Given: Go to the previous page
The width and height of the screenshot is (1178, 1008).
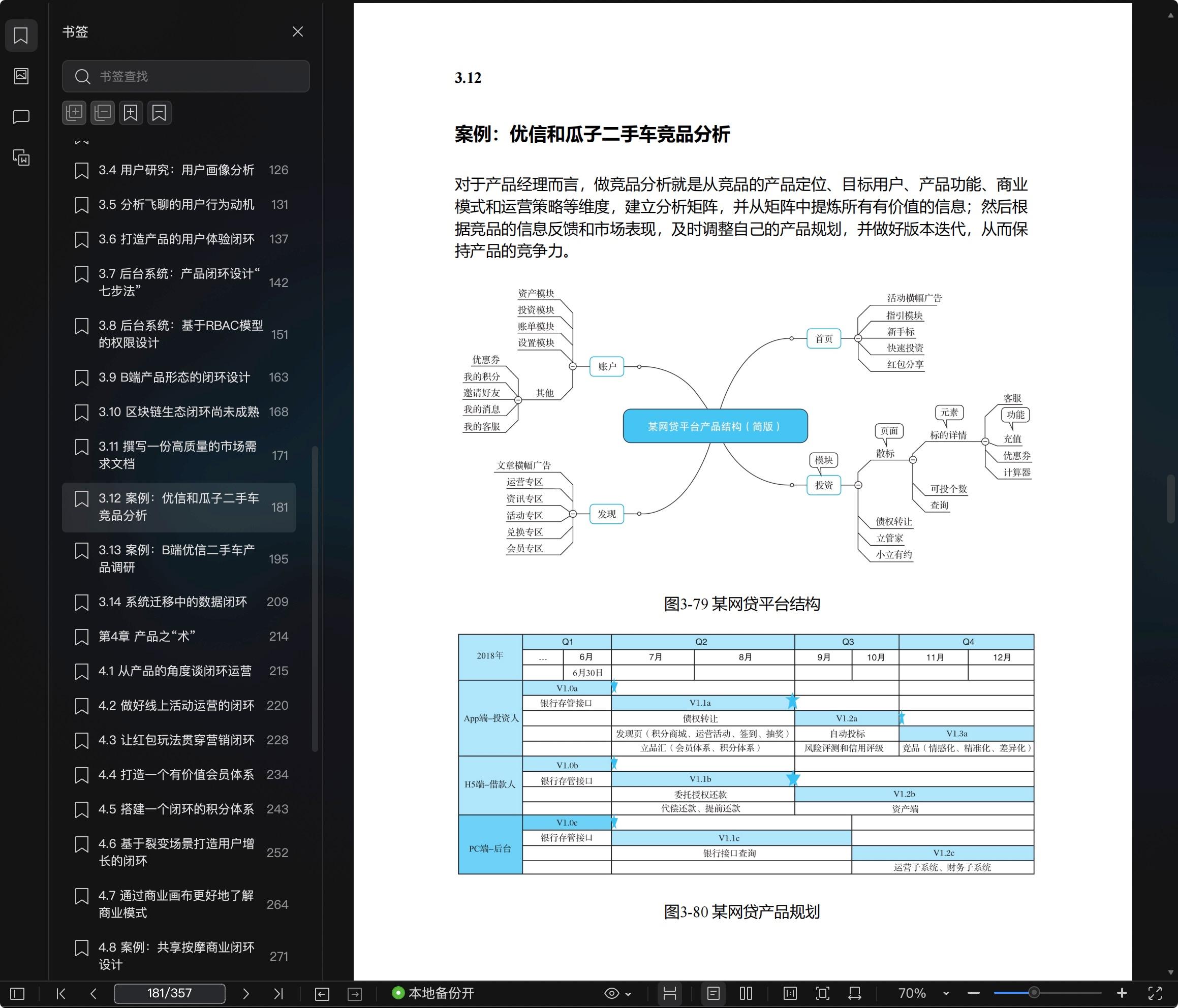Looking at the screenshot, I should pos(93,994).
